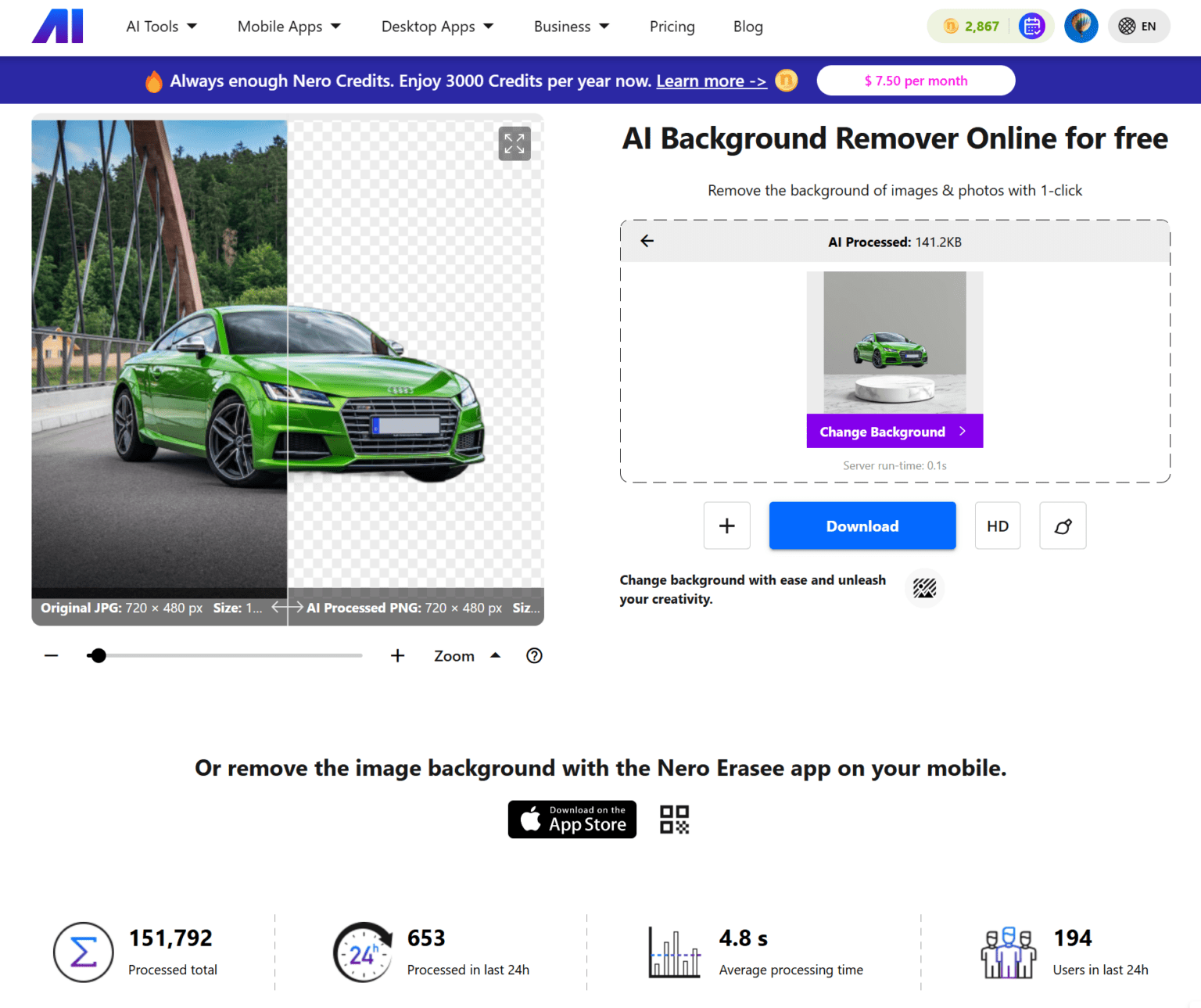Scan the QR code for Nero Erasee
This screenshot has width=1201, height=1008.
[x=673, y=819]
